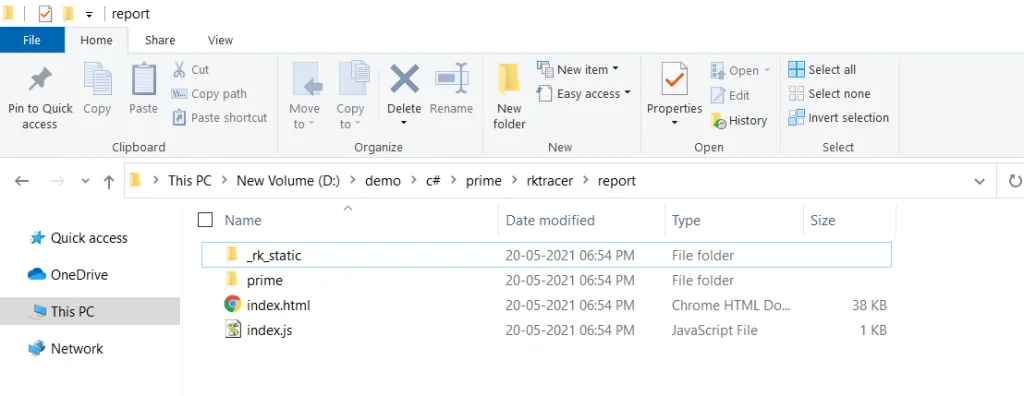Click the title bar properties checkmark icon
The width and height of the screenshot is (1024, 396).
[x=45, y=13]
